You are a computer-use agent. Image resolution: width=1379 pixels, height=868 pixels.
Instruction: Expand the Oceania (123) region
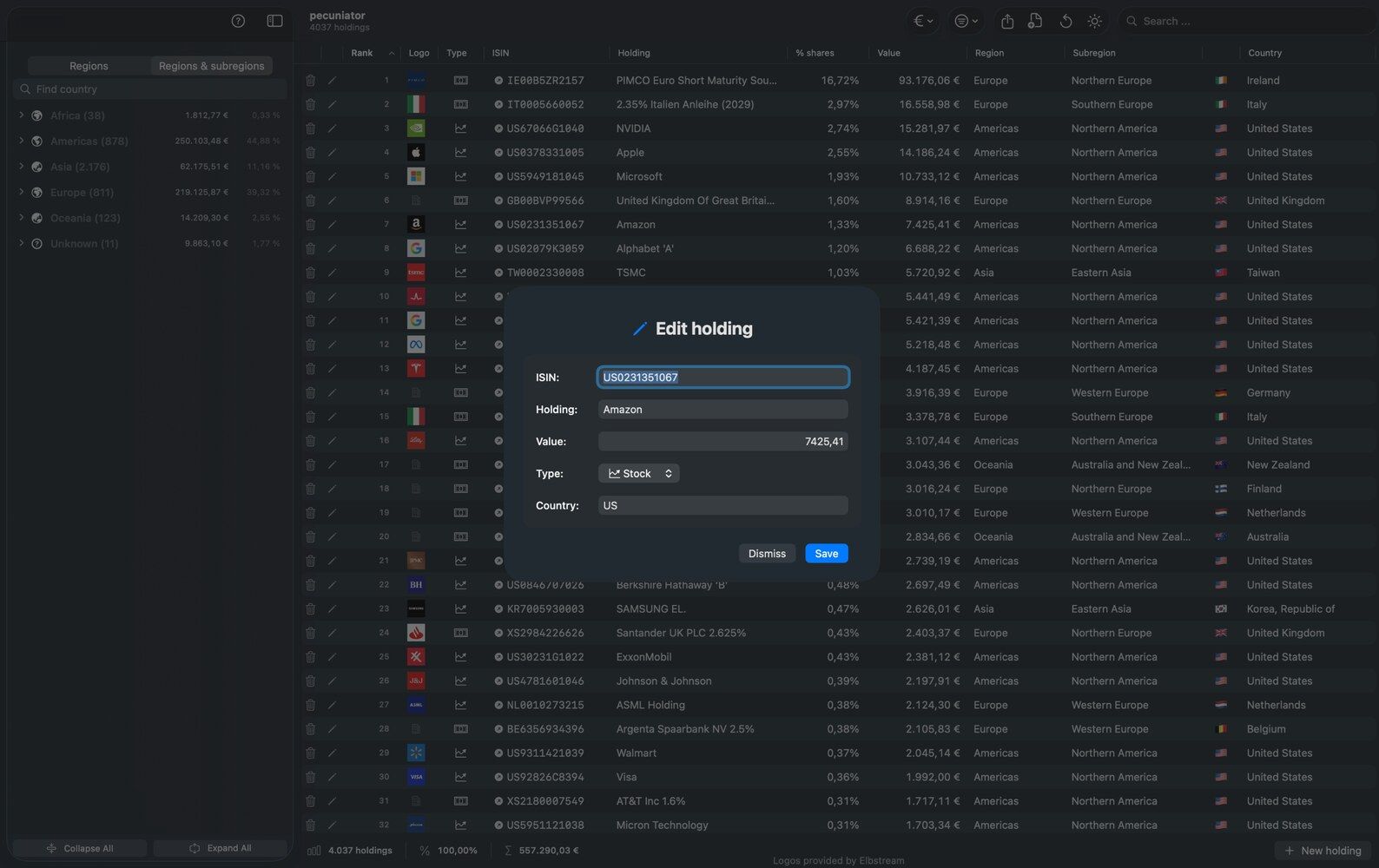tap(21, 218)
